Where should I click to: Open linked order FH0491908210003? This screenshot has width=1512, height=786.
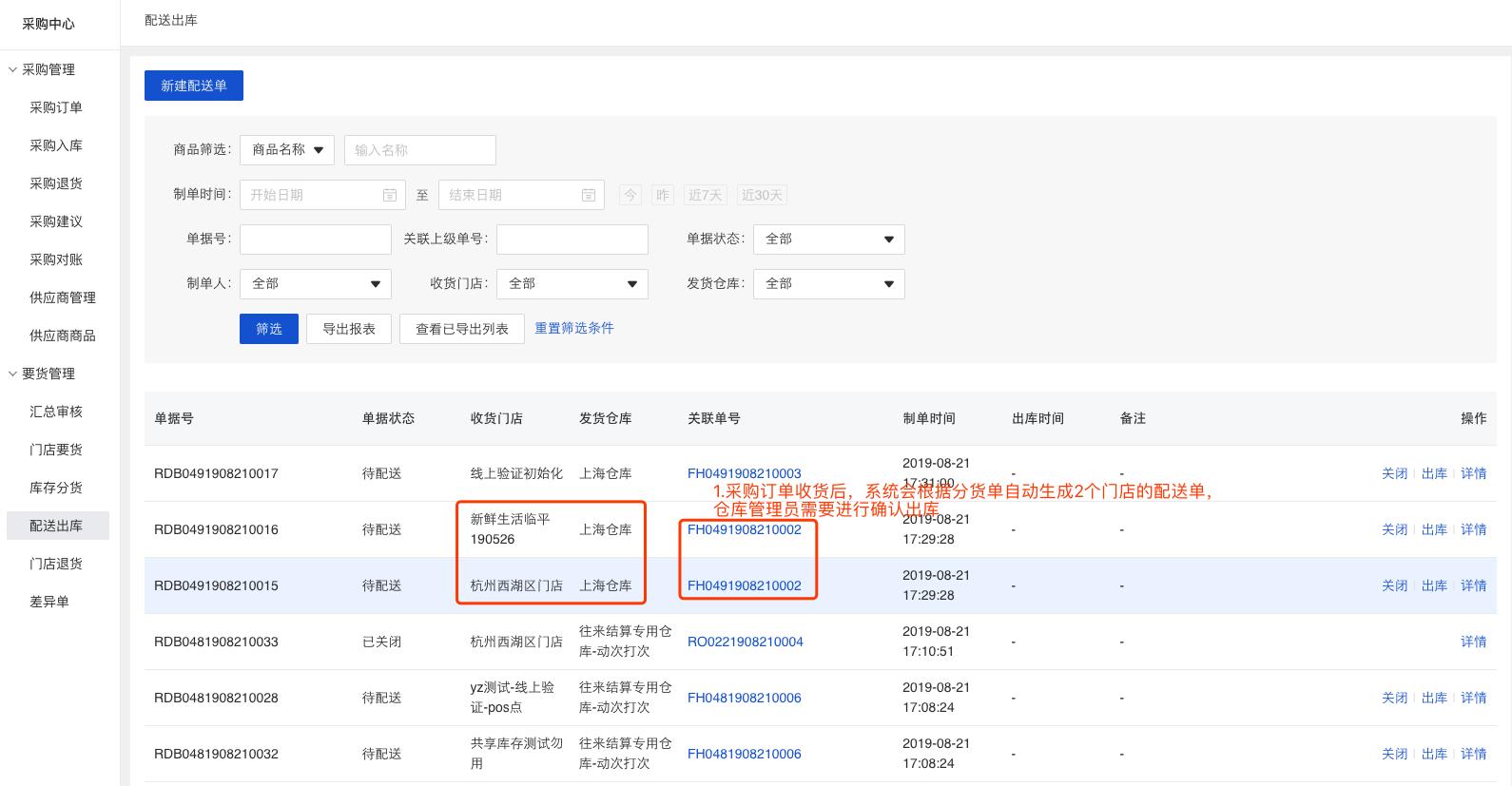click(x=745, y=473)
